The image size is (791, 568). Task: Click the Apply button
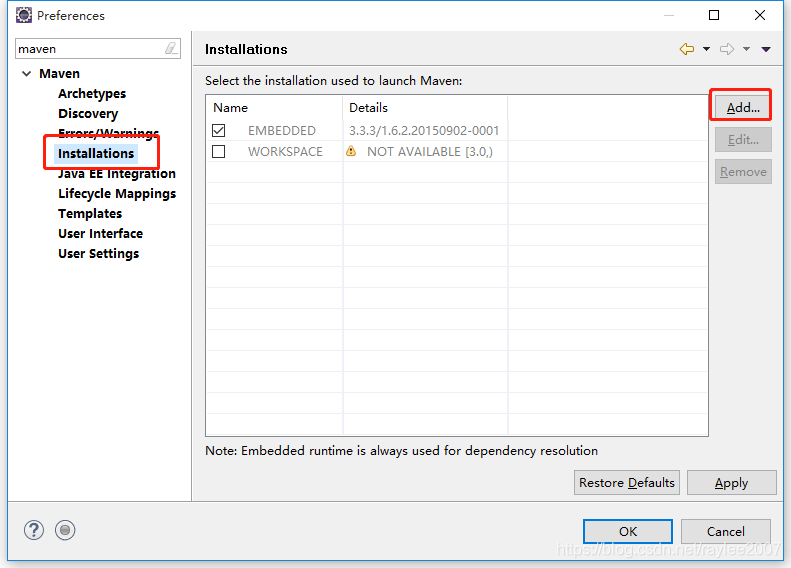731,483
